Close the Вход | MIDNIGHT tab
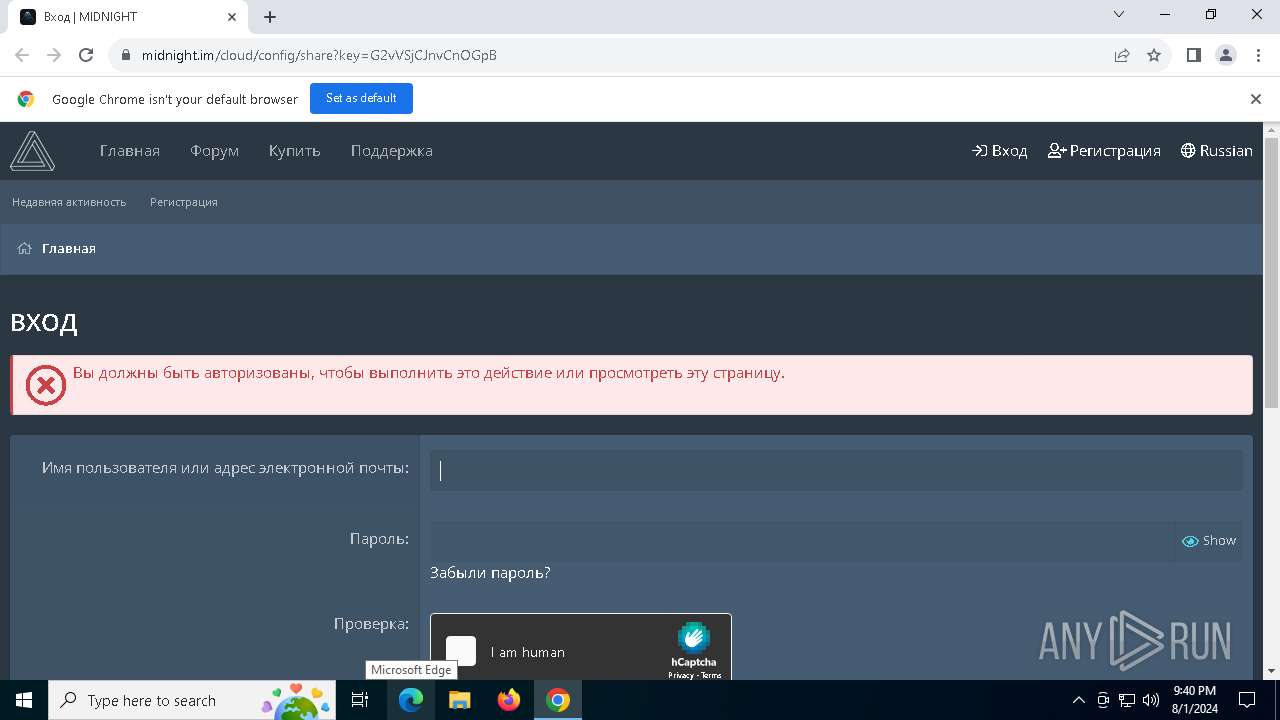This screenshot has height=720, width=1280. click(232, 17)
